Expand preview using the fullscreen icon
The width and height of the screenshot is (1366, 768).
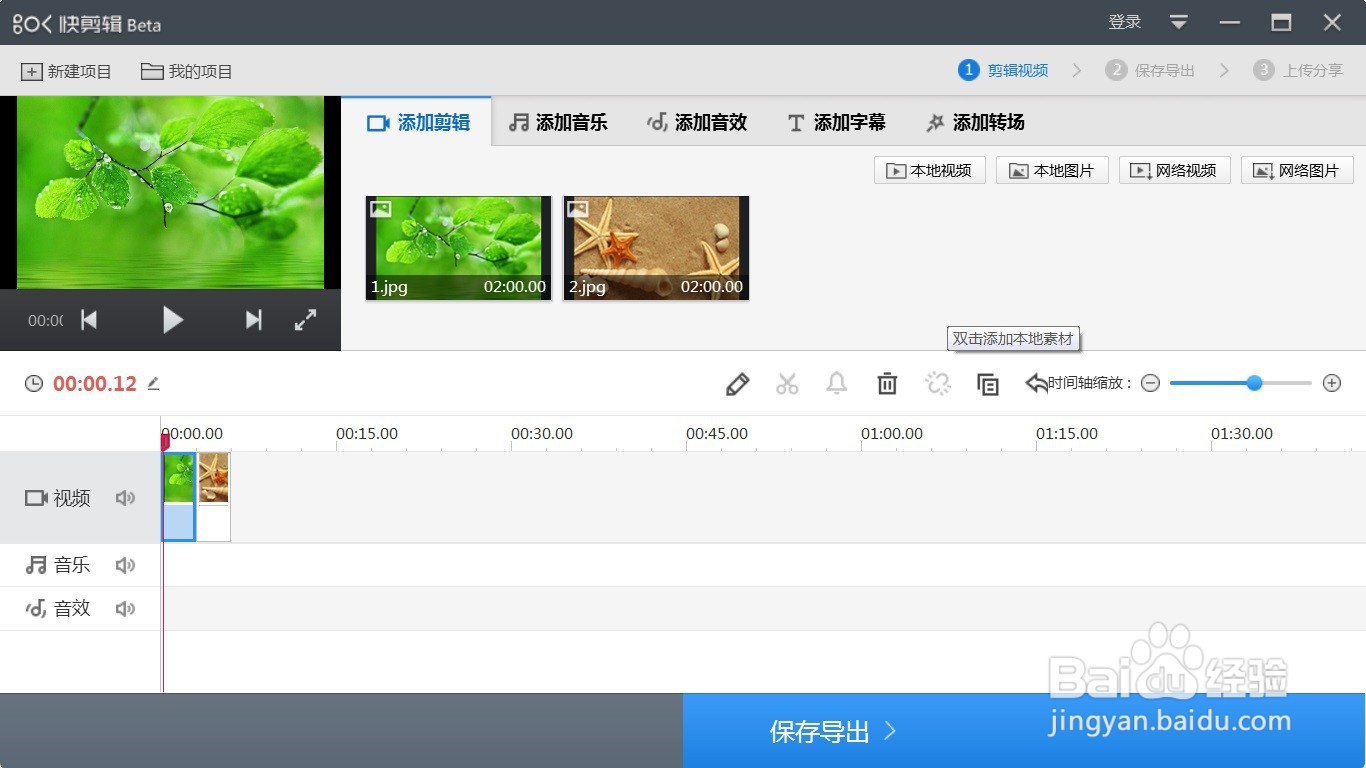(x=305, y=319)
